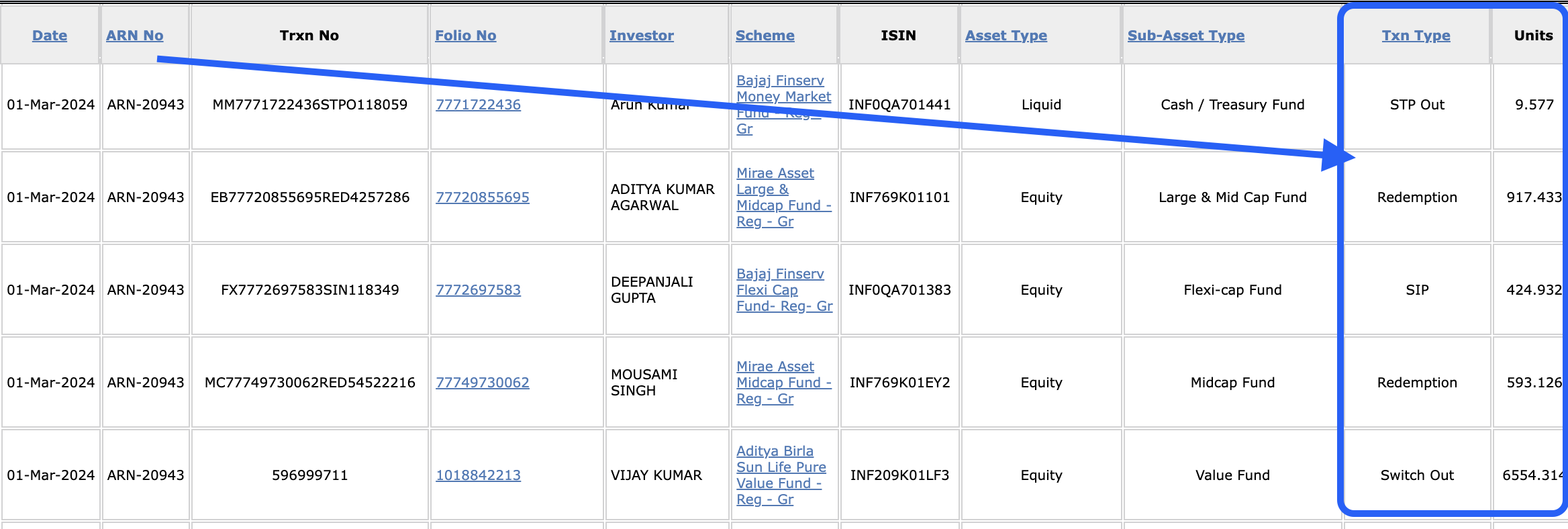Select transaction number FX7772697583SIN118349
Screen dimensions: 1568x529
coord(310,290)
